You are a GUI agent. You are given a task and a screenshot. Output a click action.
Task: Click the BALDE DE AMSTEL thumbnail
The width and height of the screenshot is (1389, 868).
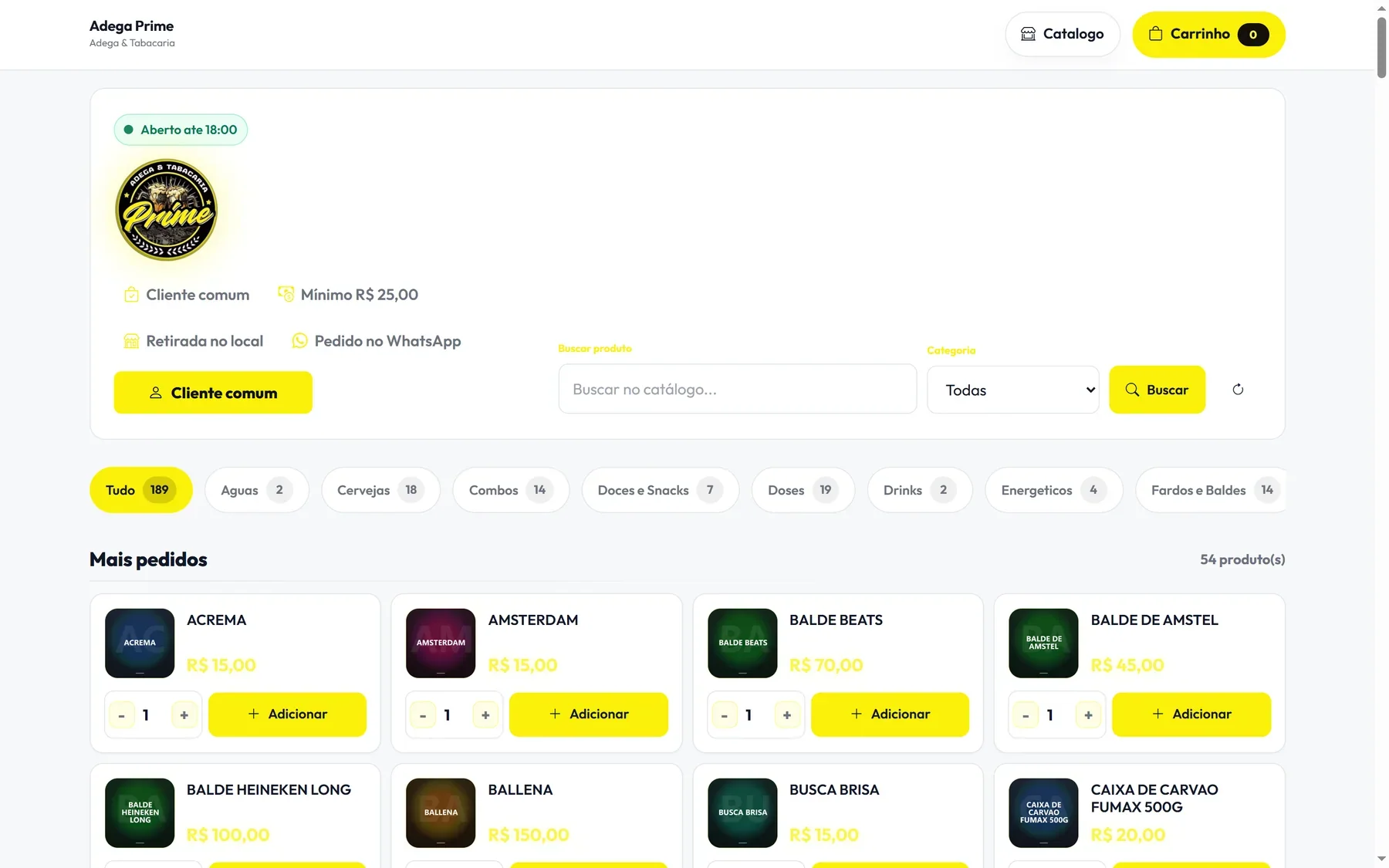coord(1043,643)
